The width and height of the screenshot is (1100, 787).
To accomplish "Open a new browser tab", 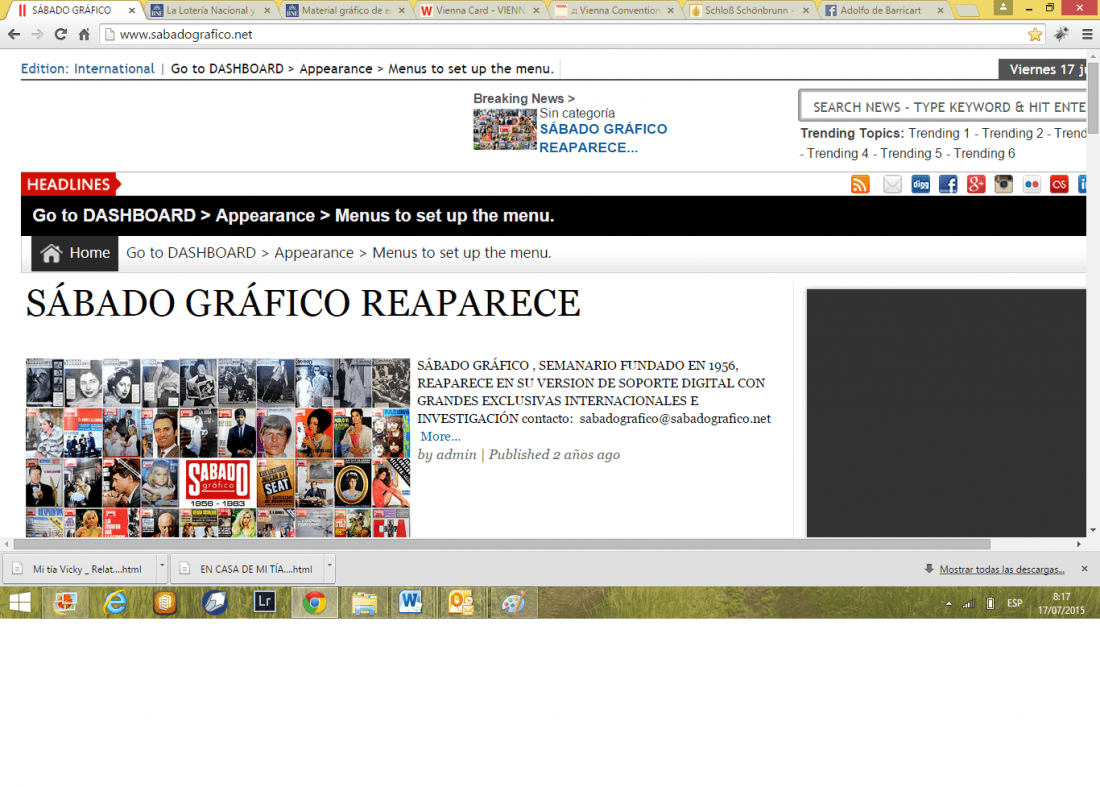I will click(967, 11).
